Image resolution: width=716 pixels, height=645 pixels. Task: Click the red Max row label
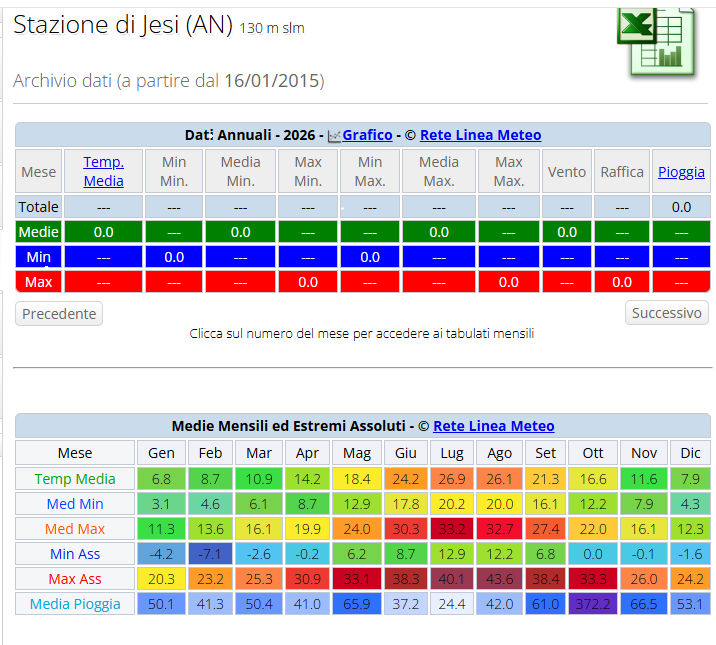[38, 282]
